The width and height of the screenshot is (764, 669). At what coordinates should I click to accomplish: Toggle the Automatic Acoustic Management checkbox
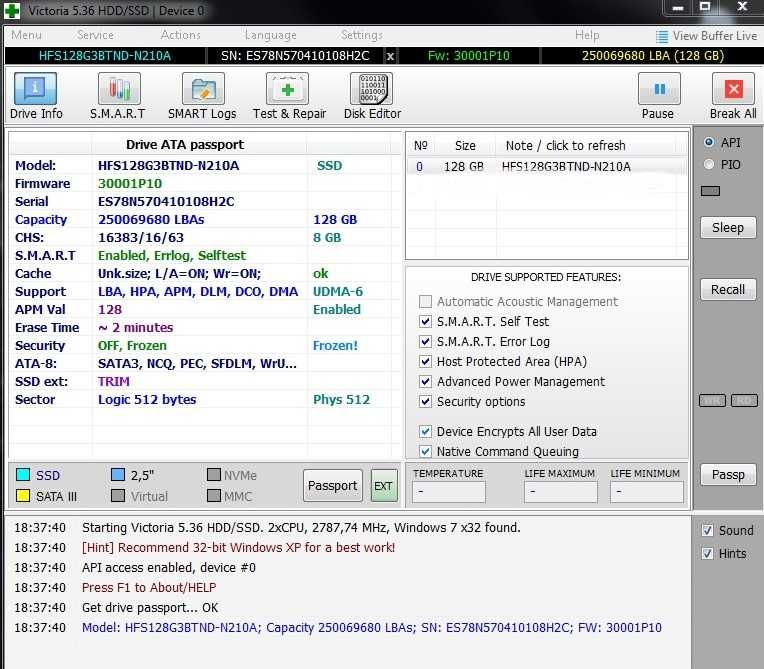click(x=425, y=302)
